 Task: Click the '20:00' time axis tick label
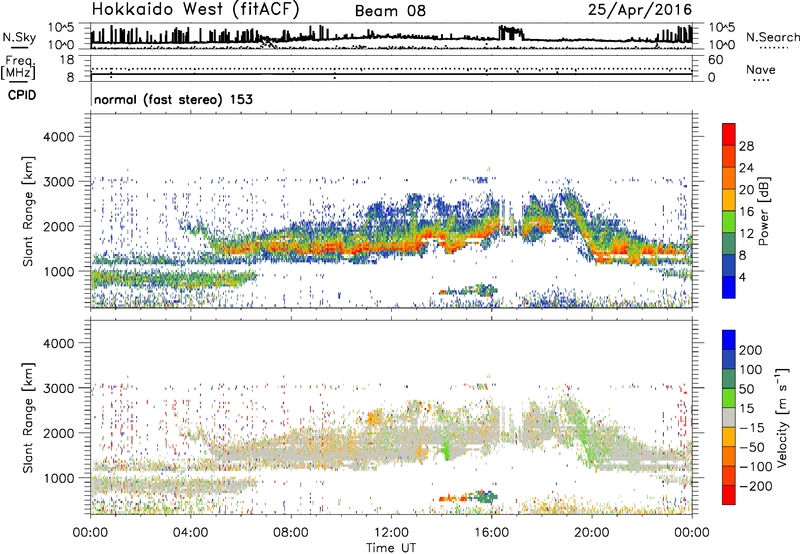(591, 533)
